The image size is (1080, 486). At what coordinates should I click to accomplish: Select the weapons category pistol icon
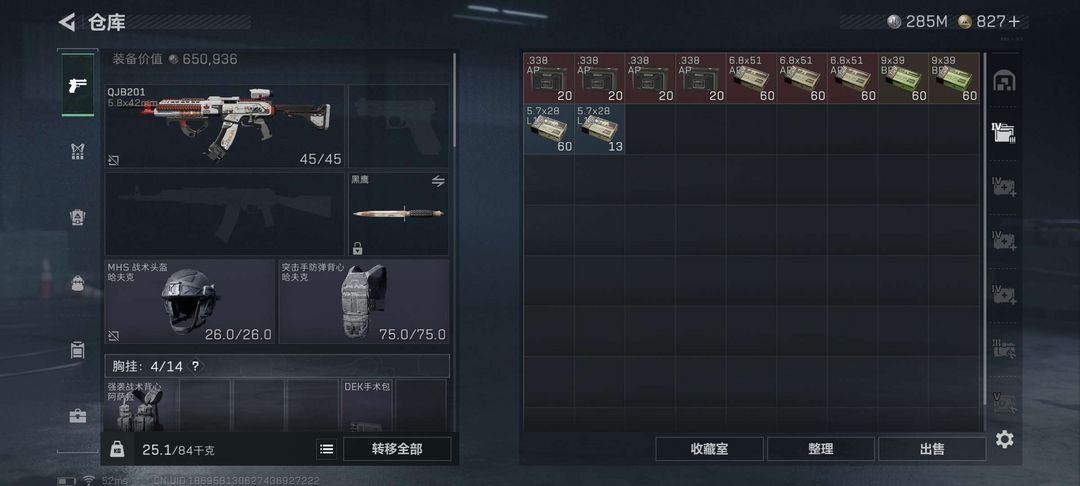tap(78, 85)
